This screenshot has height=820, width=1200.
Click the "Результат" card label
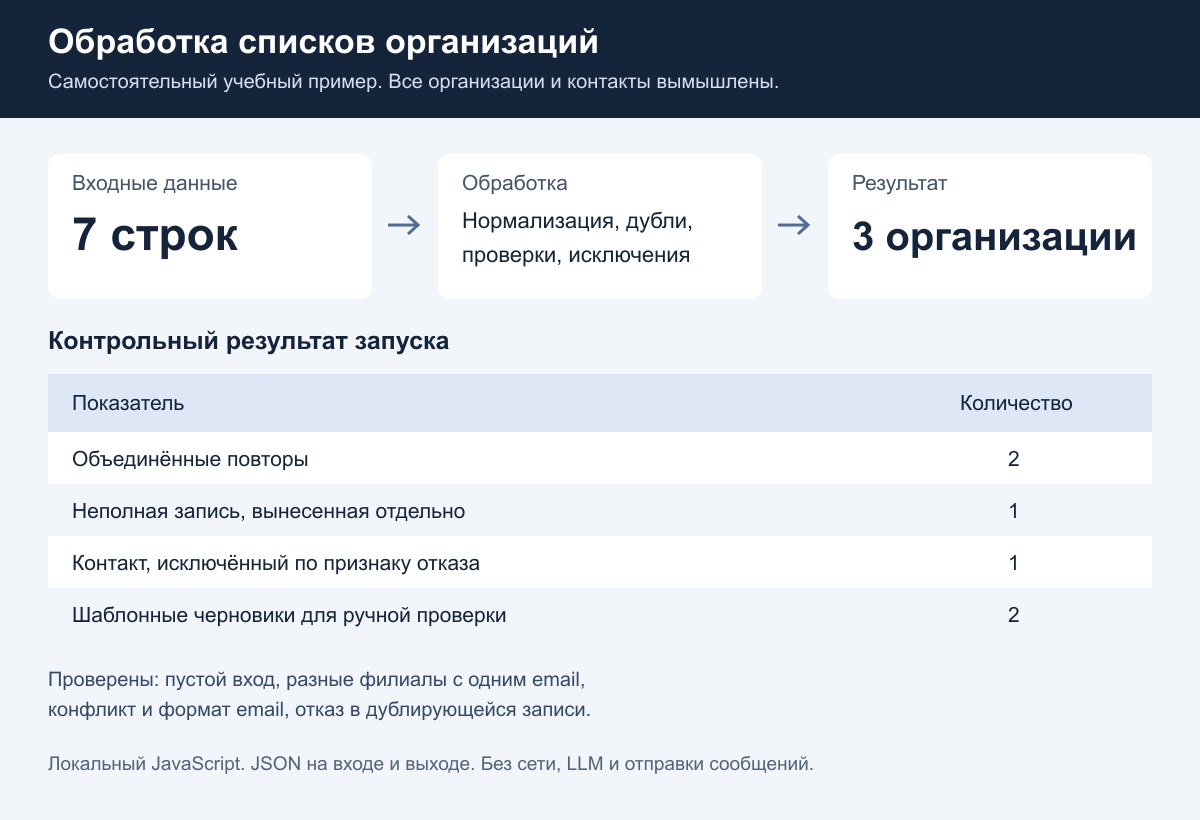[x=899, y=183]
